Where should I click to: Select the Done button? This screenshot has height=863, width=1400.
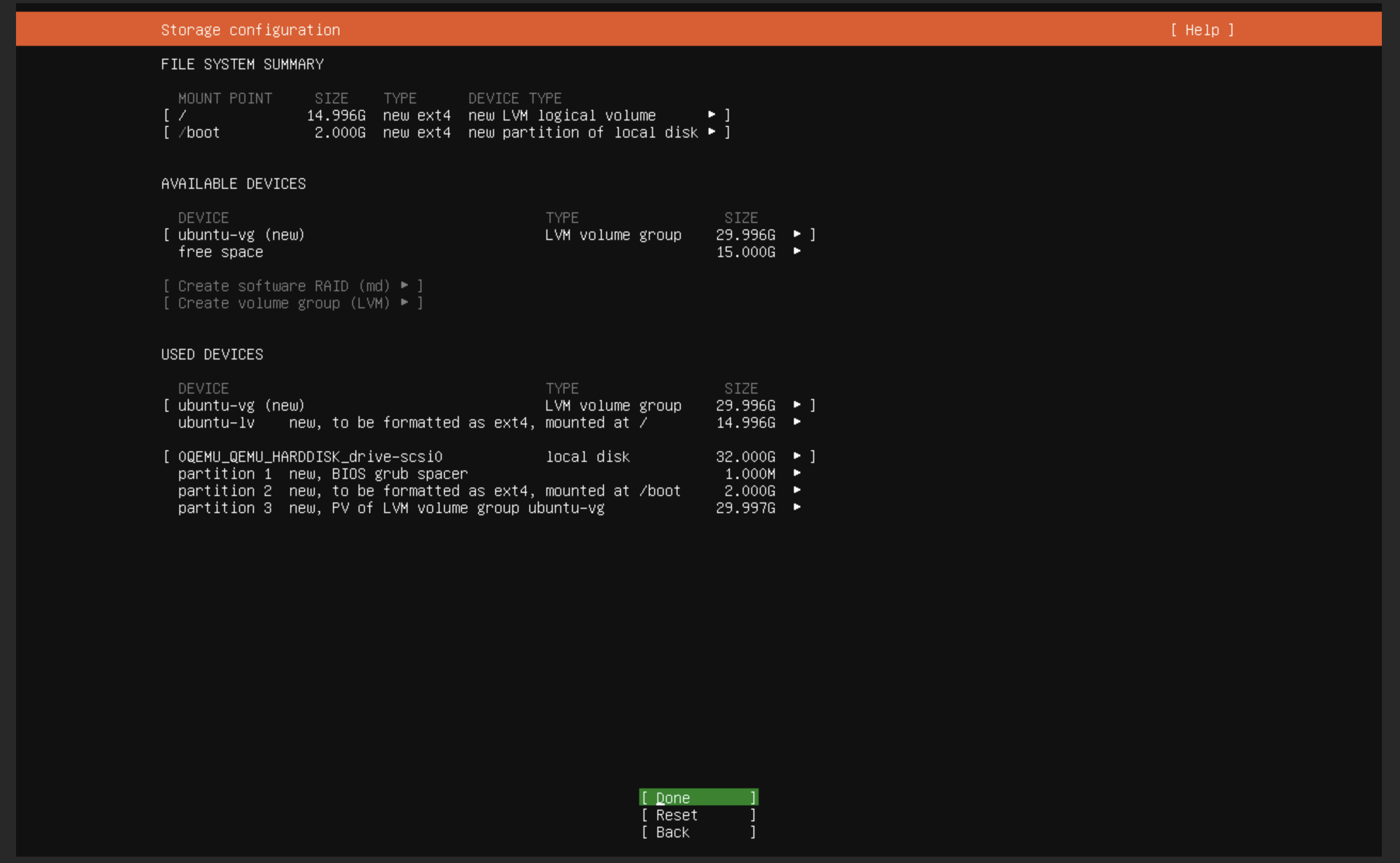698,797
